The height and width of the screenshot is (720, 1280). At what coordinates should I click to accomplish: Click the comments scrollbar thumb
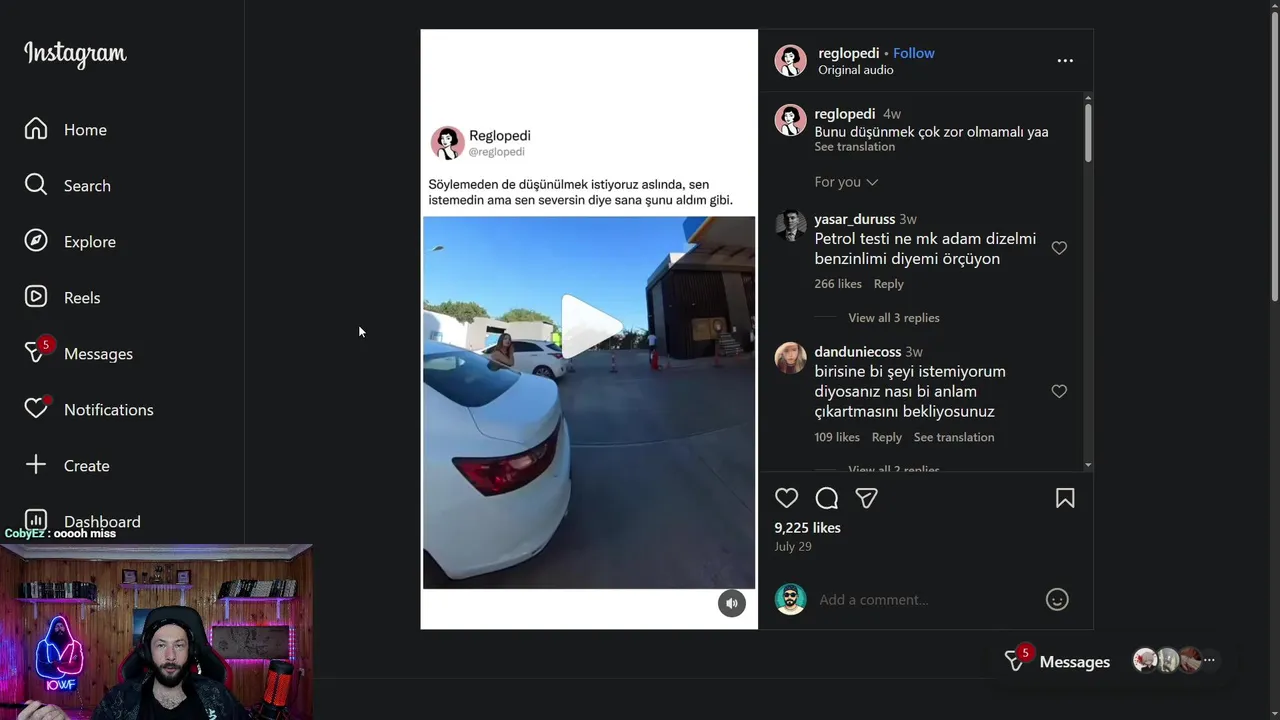(x=1088, y=132)
